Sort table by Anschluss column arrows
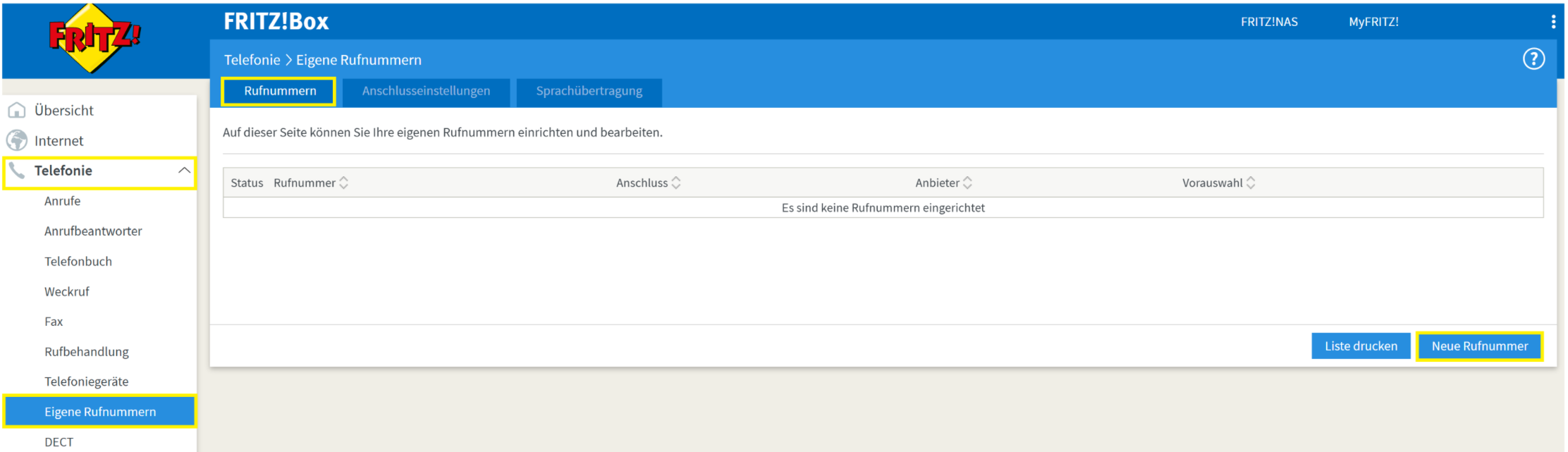Screen dimensions: 1568x452 [676, 183]
